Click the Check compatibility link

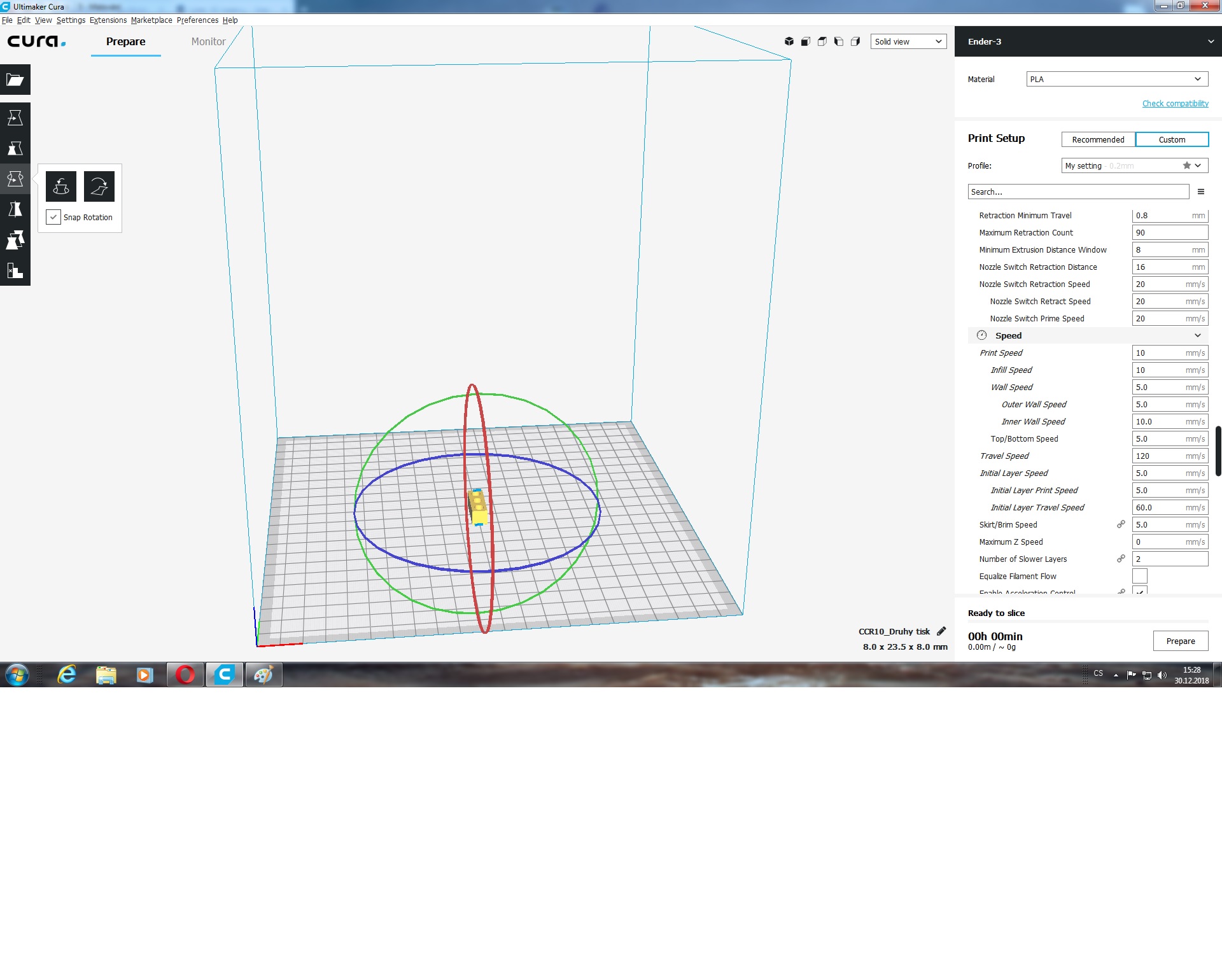(x=1175, y=103)
